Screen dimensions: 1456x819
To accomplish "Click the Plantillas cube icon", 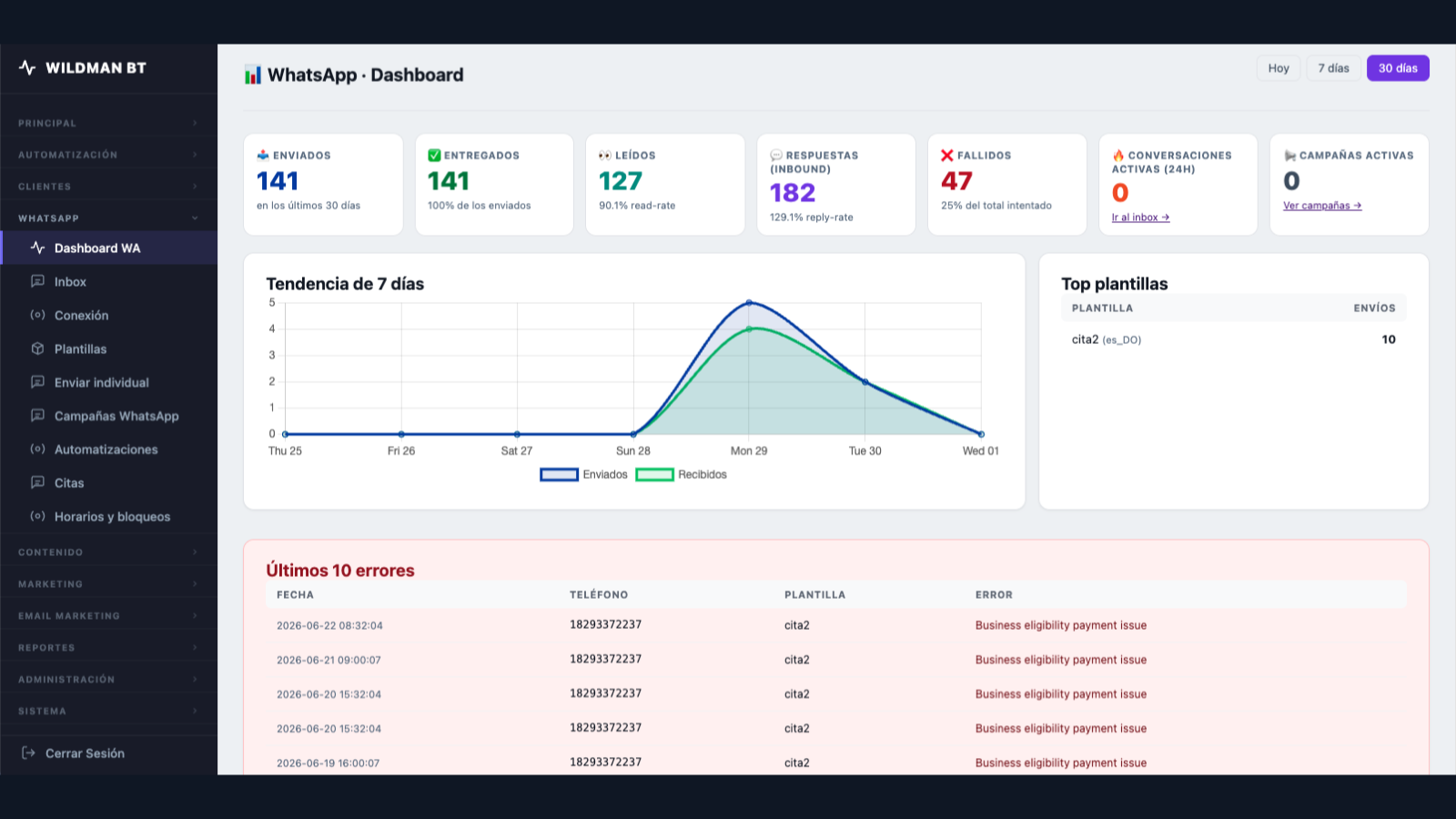I will (37, 349).
